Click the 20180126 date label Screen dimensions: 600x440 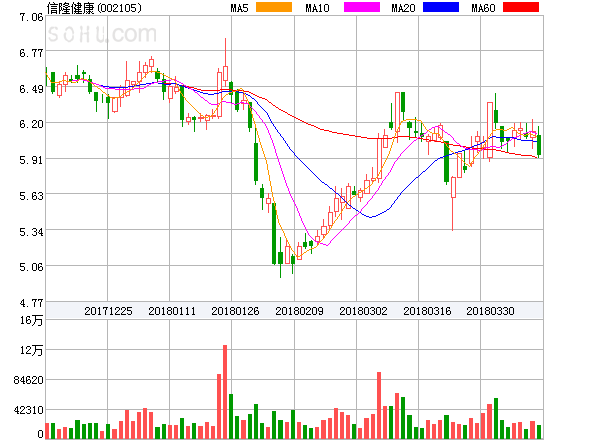click(x=235, y=311)
